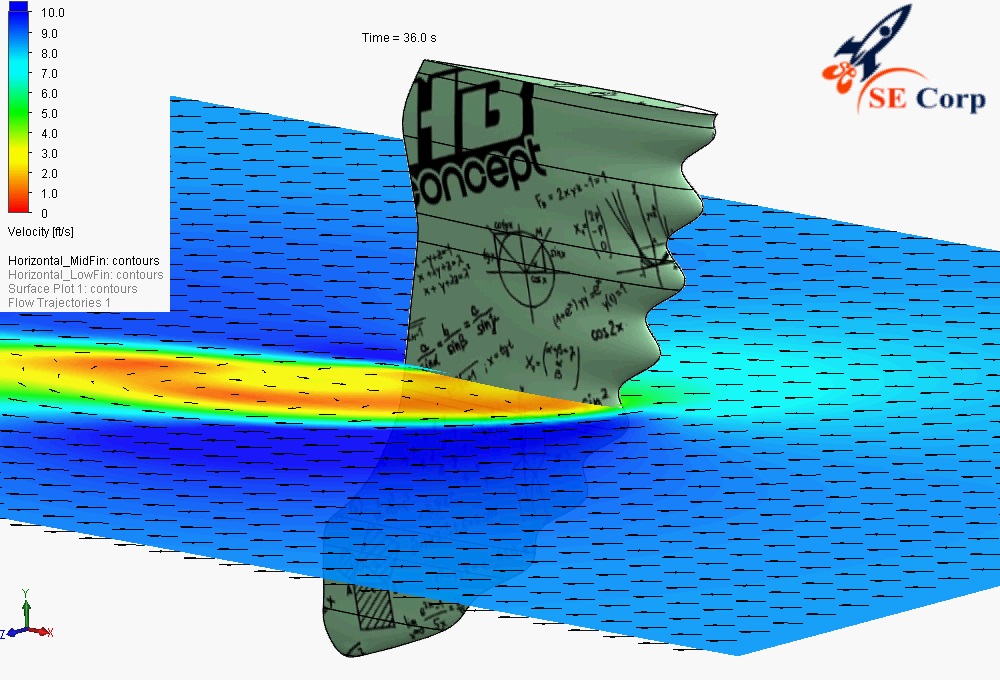Click the green Y axis arrow of the triad
This screenshot has width=1000, height=680.
click(x=26, y=609)
